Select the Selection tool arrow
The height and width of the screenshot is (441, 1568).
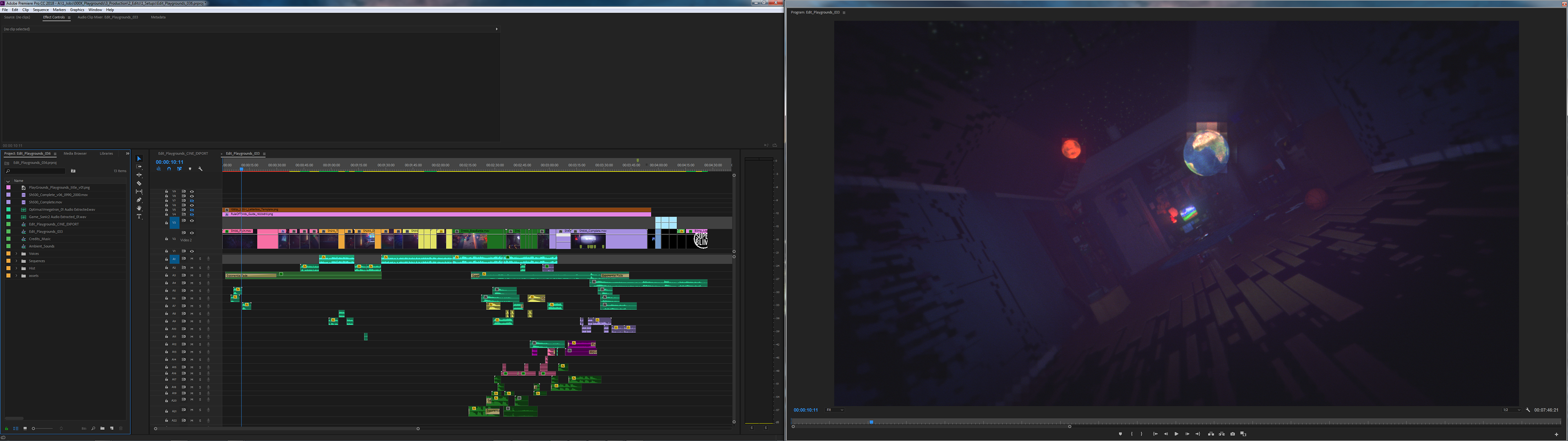pyautogui.click(x=139, y=158)
